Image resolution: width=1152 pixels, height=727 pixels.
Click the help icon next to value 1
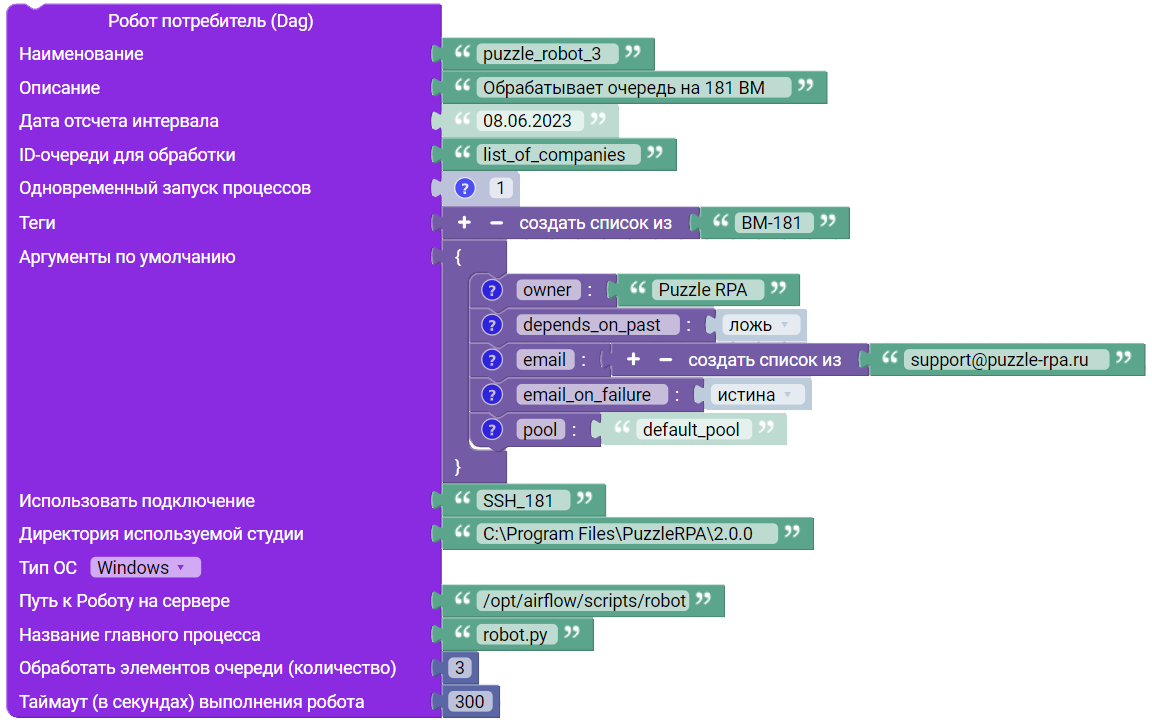pyautogui.click(x=464, y=188)
